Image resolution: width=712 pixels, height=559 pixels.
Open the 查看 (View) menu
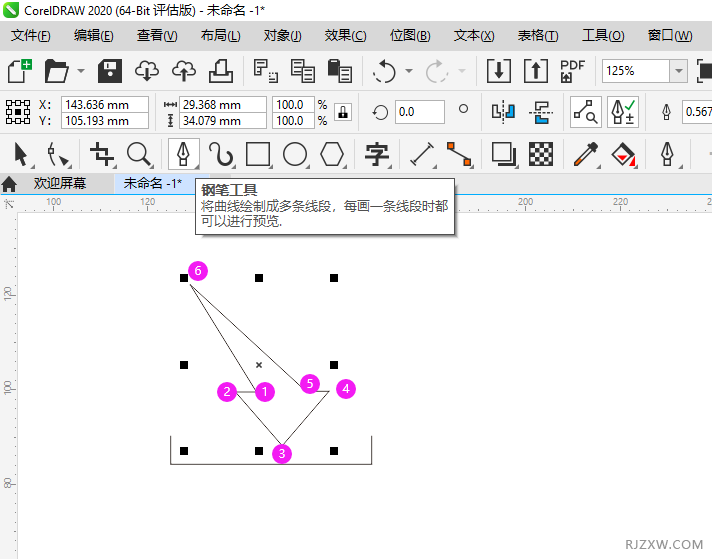[157, 35]
